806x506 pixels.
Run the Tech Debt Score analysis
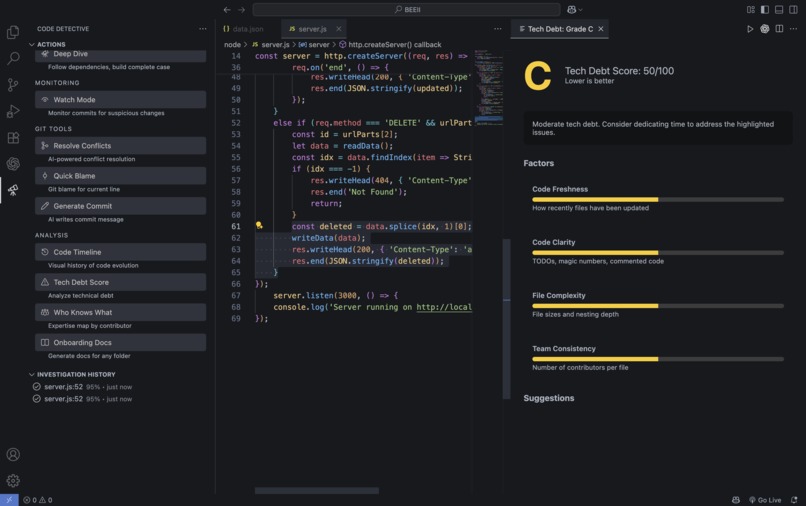click(x=120, y=282)
